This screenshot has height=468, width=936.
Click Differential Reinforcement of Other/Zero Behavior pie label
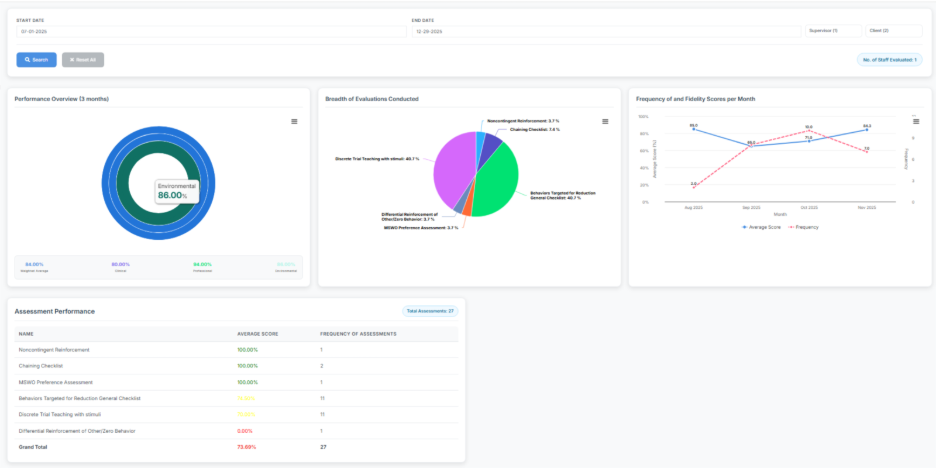tap(410, 217)
